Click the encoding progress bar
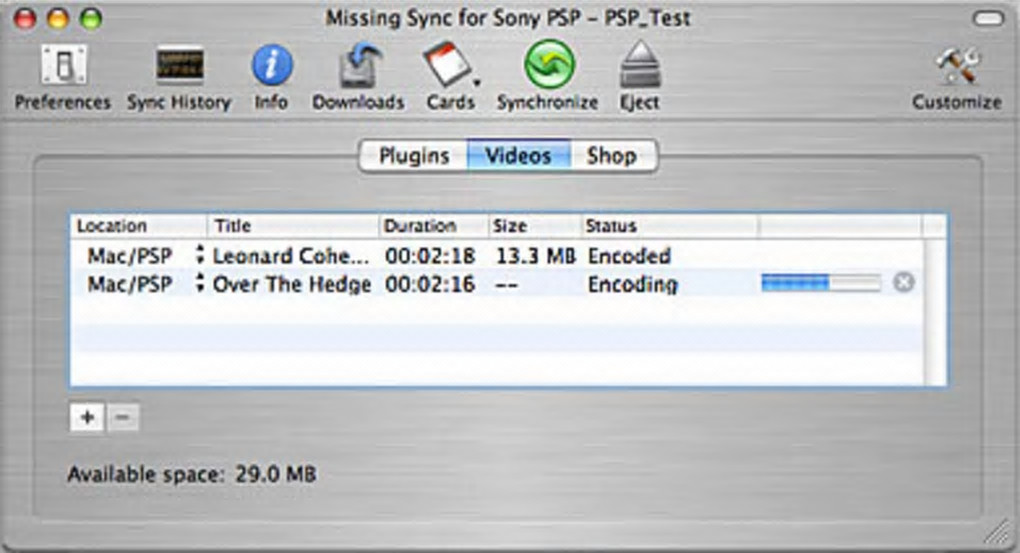The height and width of the screenshot is (553, 1020). click(x=820, y=284)
